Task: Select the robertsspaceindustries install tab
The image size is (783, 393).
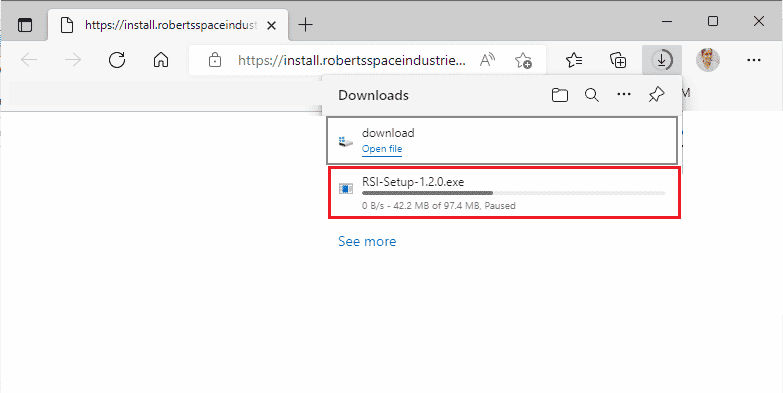Action: click(168, 24)
